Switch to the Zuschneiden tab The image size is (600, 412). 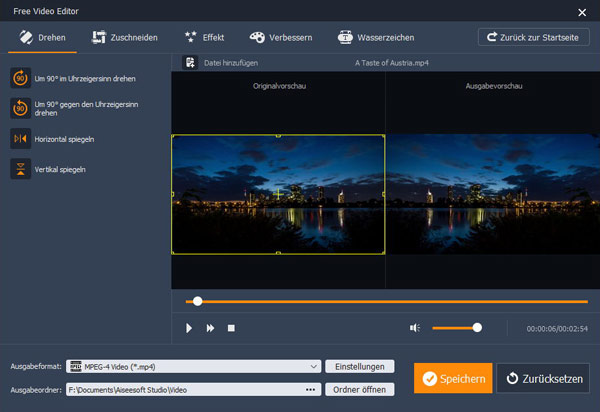tap(125, 37)
